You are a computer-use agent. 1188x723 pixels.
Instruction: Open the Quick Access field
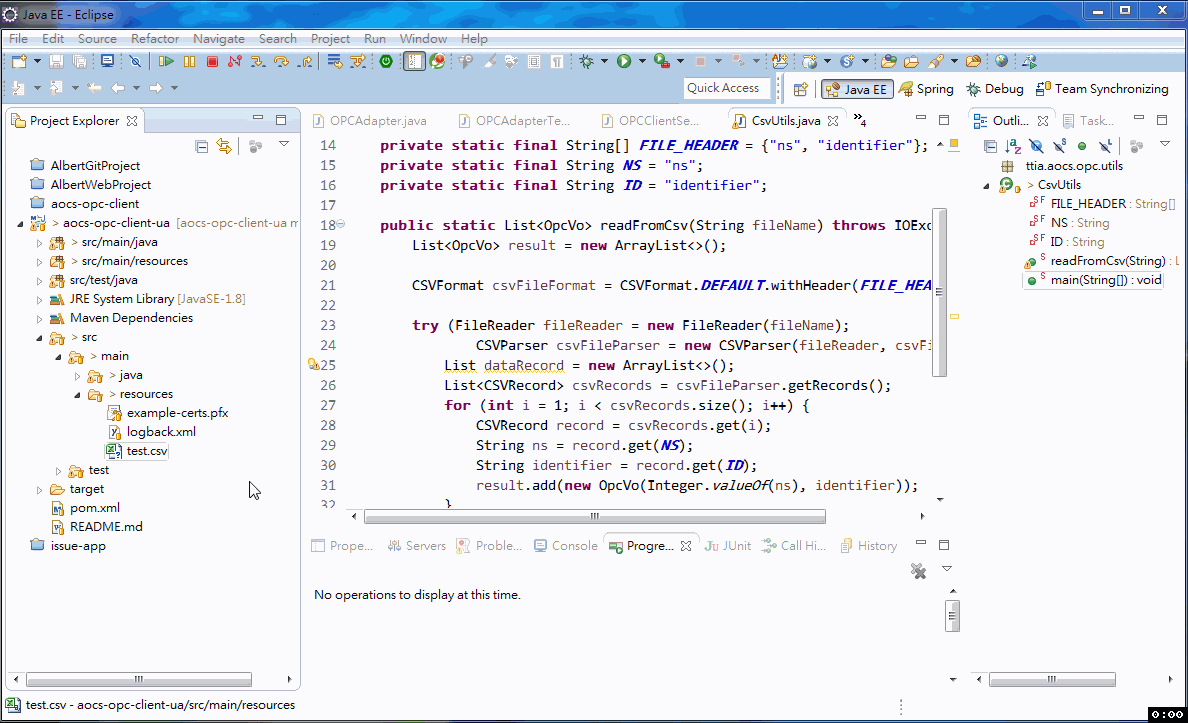[728, 88]
